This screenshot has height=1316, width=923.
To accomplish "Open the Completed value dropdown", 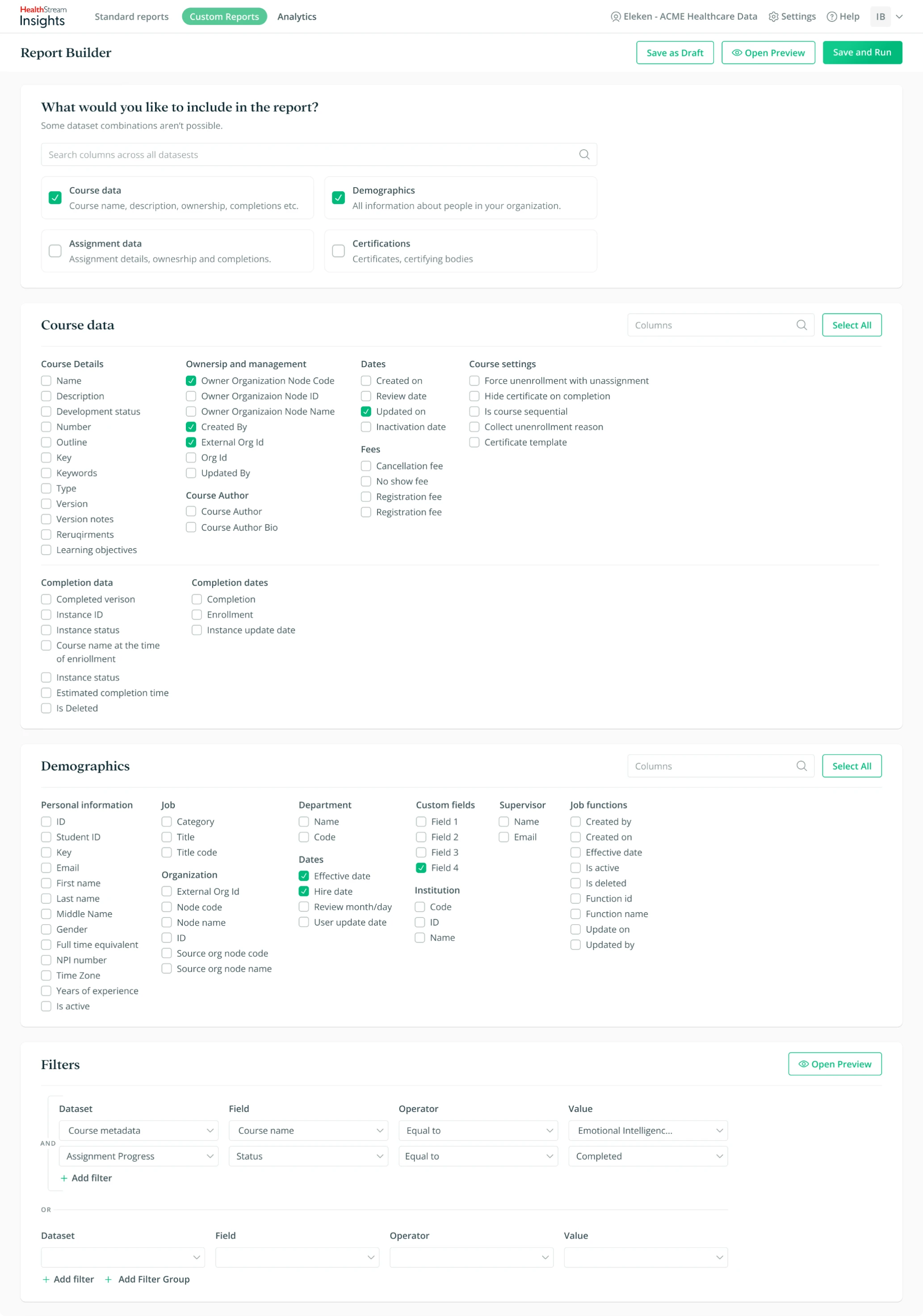I will (x=647, y=1156).
